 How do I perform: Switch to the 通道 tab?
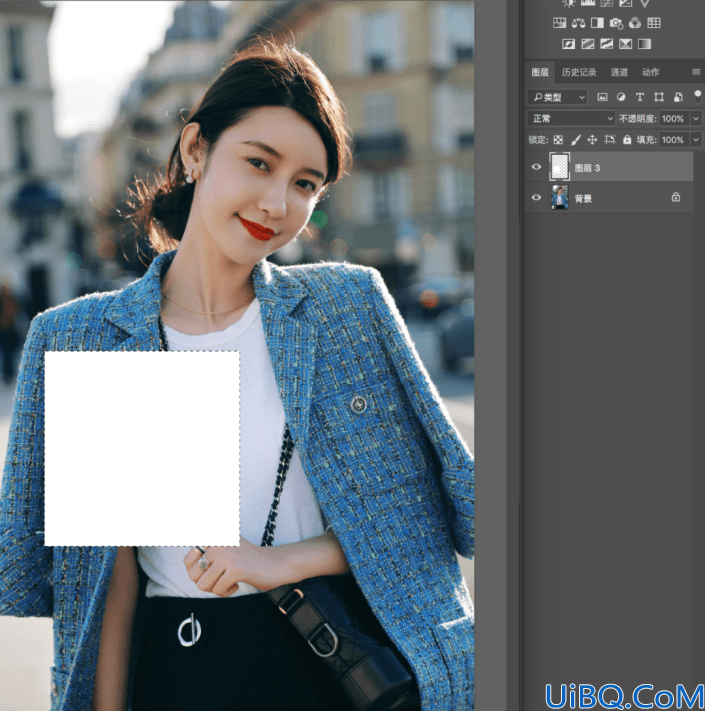(x=619, y=72)
